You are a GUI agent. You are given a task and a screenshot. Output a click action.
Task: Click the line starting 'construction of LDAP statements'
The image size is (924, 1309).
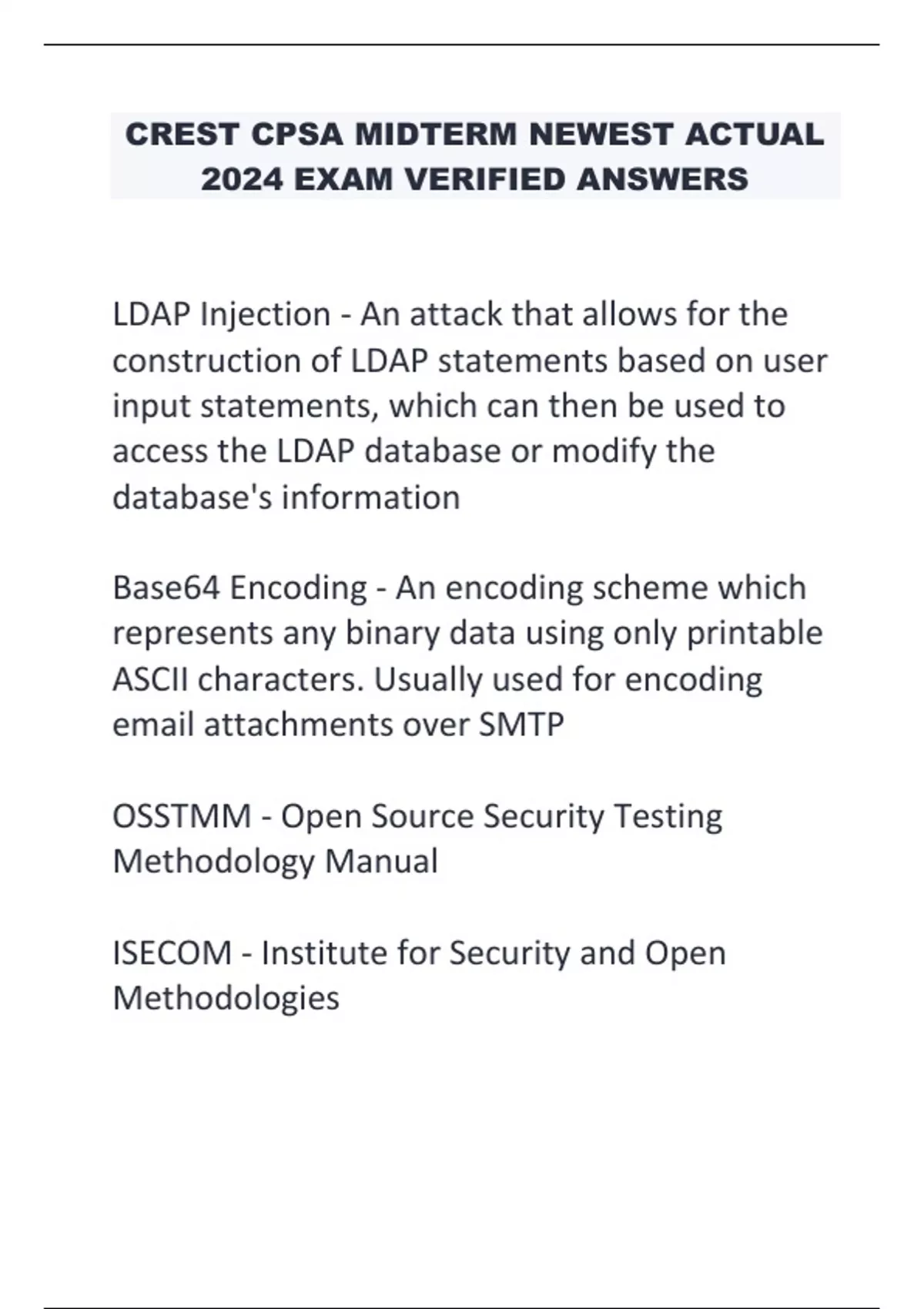[470, 360]
